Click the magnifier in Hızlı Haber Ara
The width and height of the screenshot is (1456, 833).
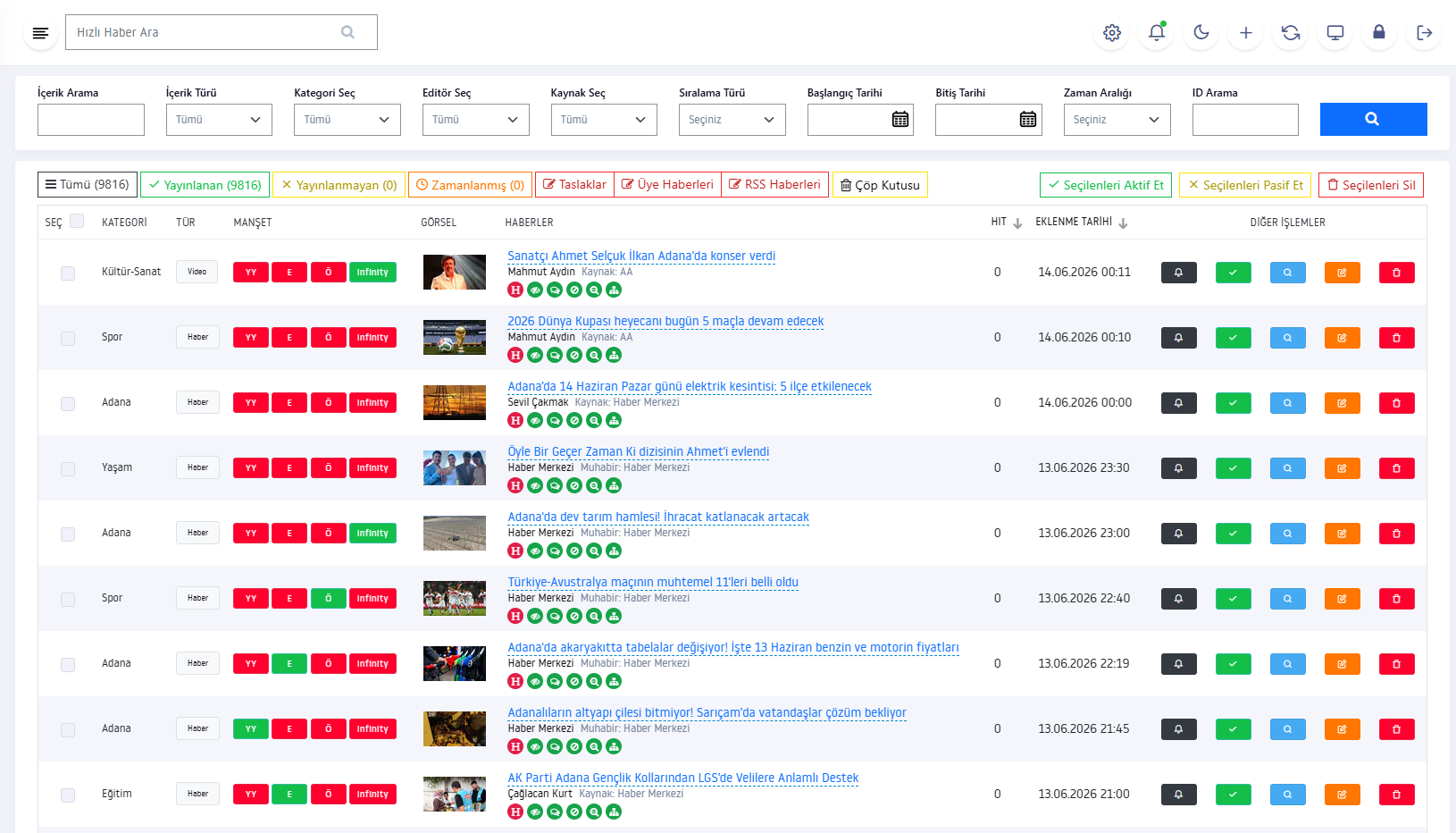(x=348, y=32)
